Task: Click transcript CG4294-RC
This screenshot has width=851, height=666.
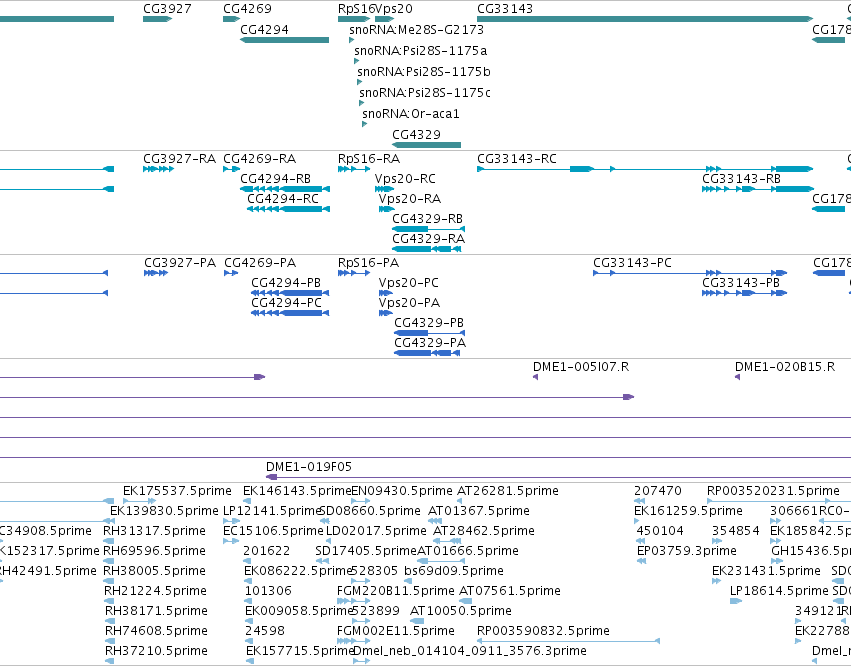Action: click(283, 199)
